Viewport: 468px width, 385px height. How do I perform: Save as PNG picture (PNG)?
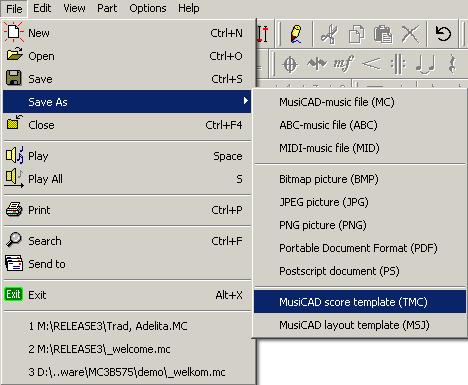(x=360, y=225)
